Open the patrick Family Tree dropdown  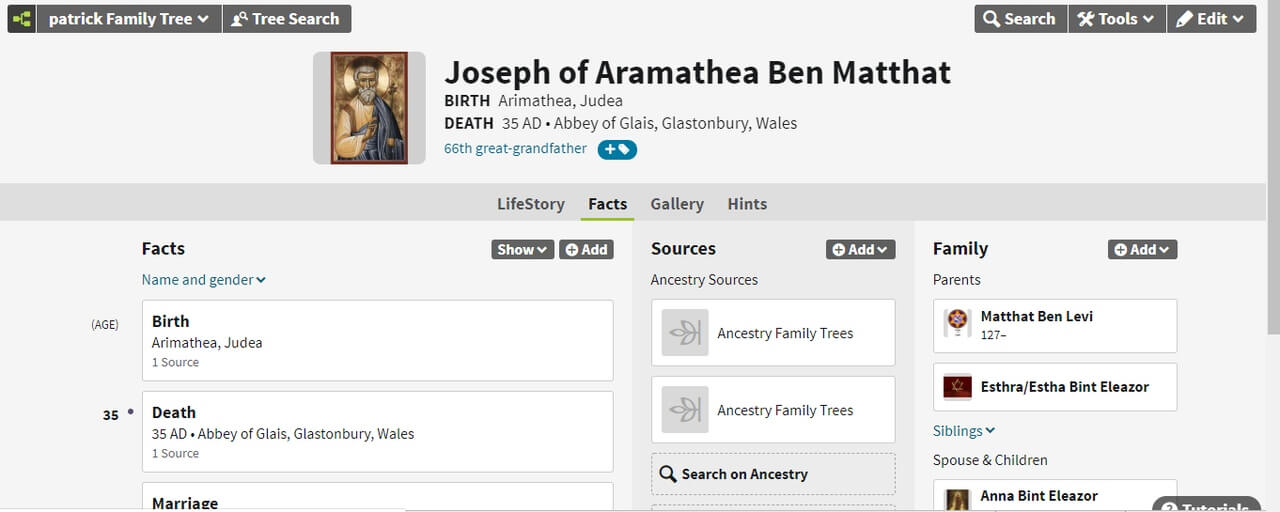click(x=129, y=19)
